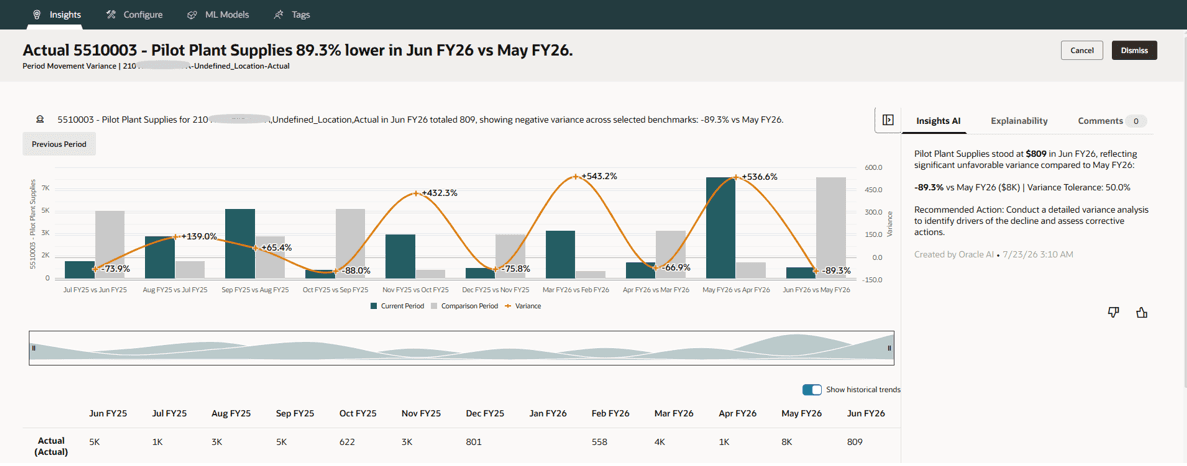Image resolution: width=1187 pixels, height=466 pixels.
Task: Click axis label Nov FY25 vs Oct FY25
Action: tap(415, 290)
